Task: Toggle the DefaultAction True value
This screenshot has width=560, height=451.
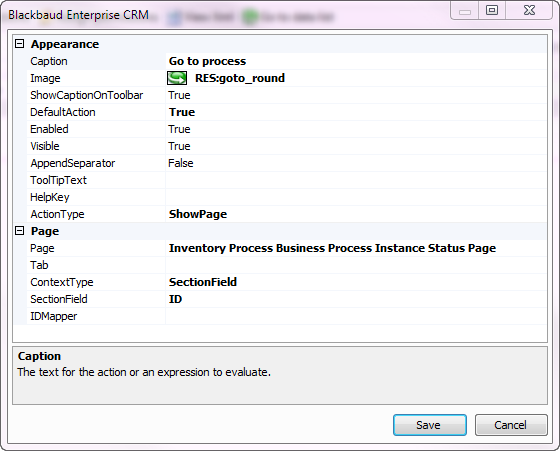Action: [356, 112]
